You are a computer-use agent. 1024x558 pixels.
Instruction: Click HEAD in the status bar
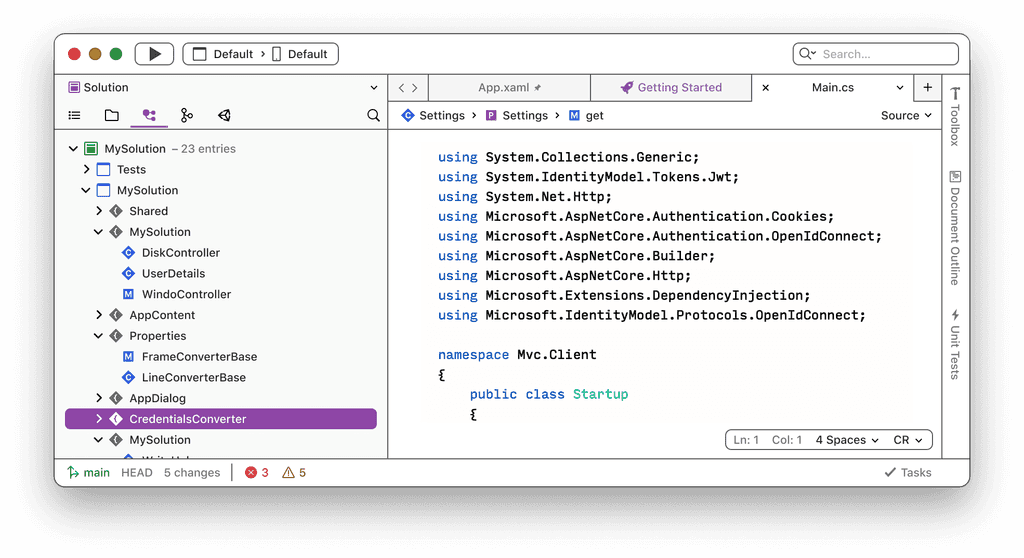(136, 472)
